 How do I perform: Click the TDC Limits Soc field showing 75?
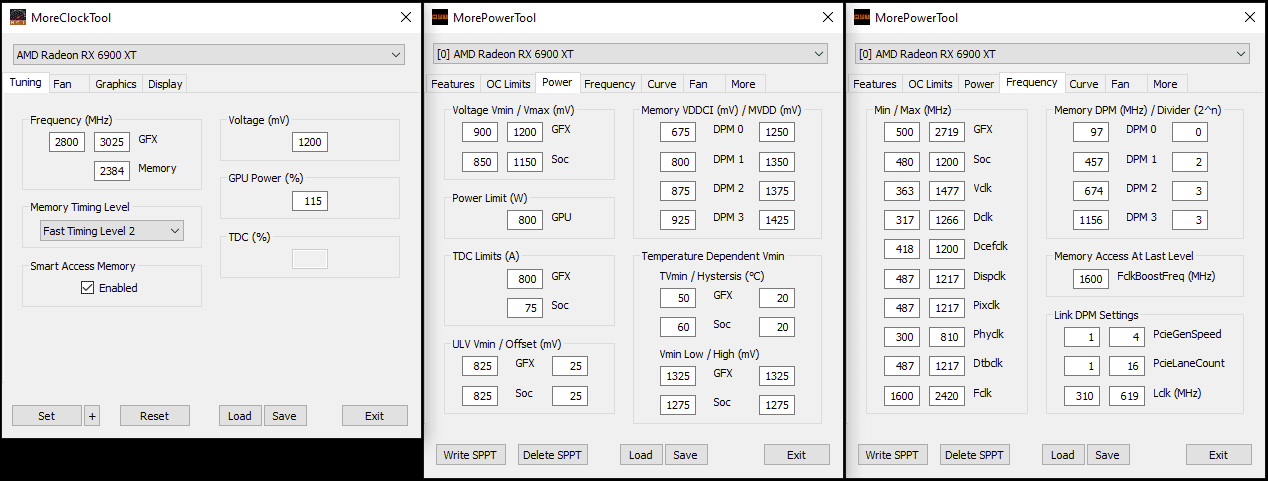(525, 308)
